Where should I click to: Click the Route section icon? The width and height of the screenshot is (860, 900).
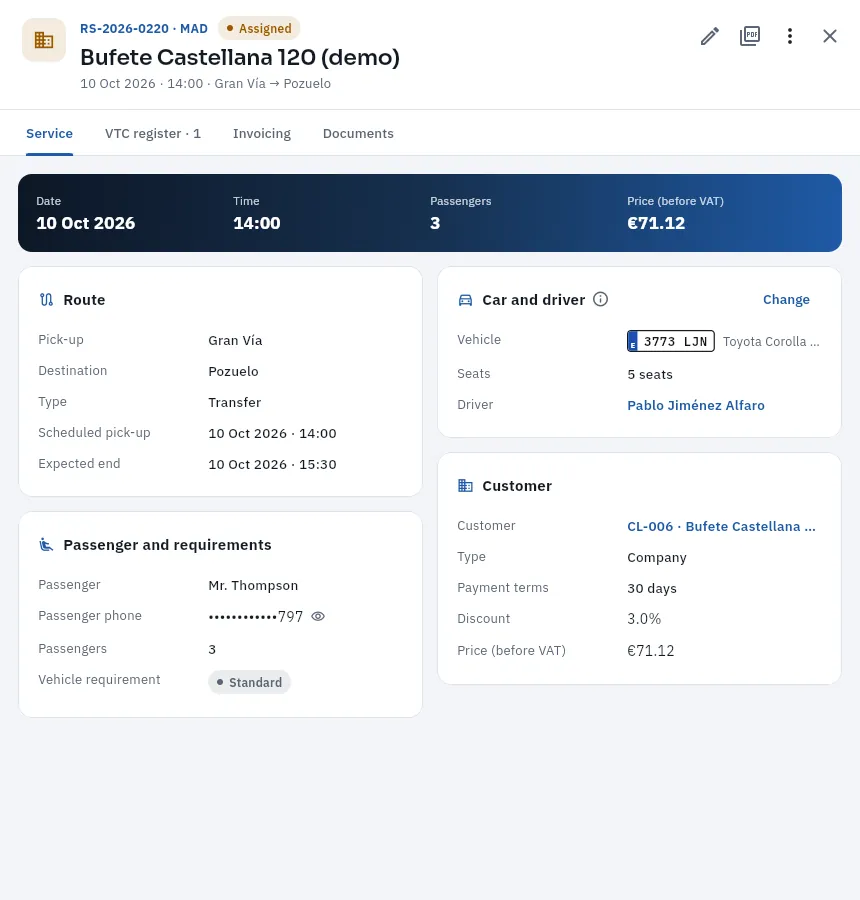(x=47, y=300)
